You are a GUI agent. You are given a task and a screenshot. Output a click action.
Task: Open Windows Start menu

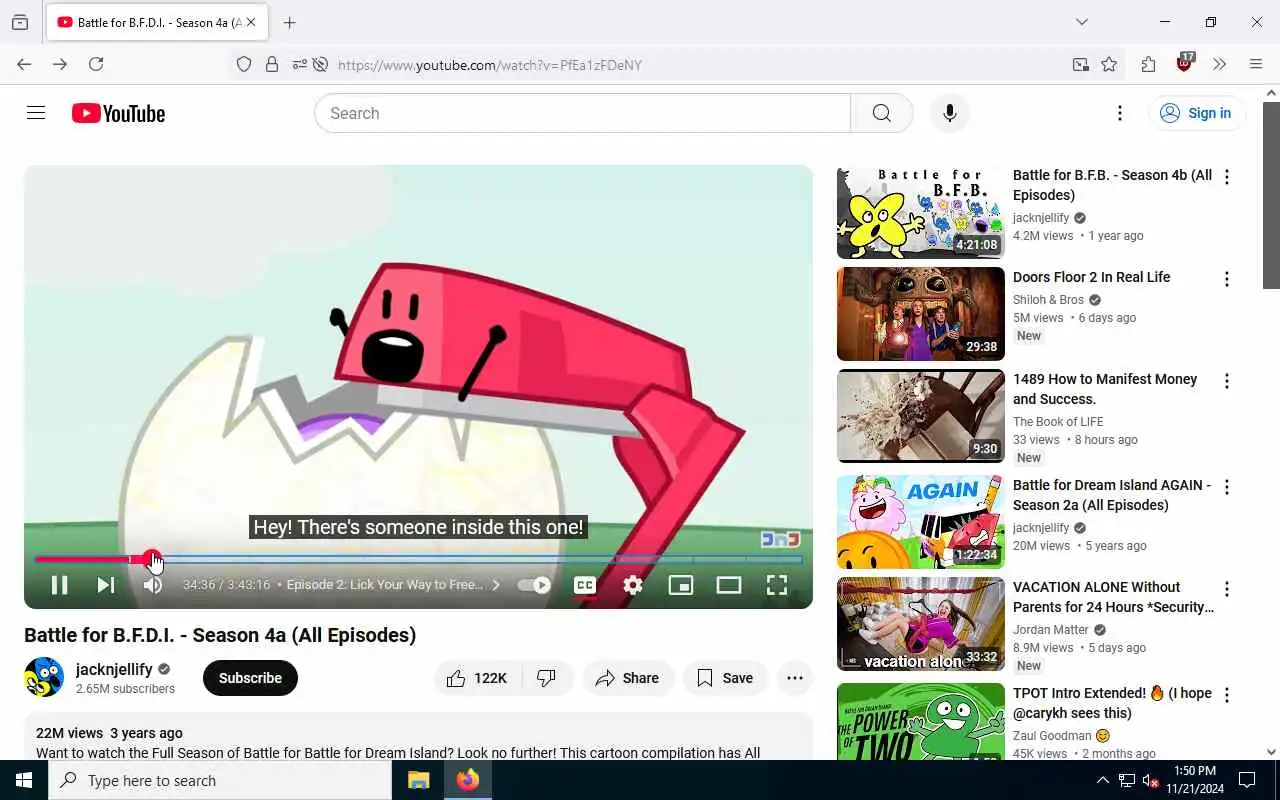pos(24,780)
